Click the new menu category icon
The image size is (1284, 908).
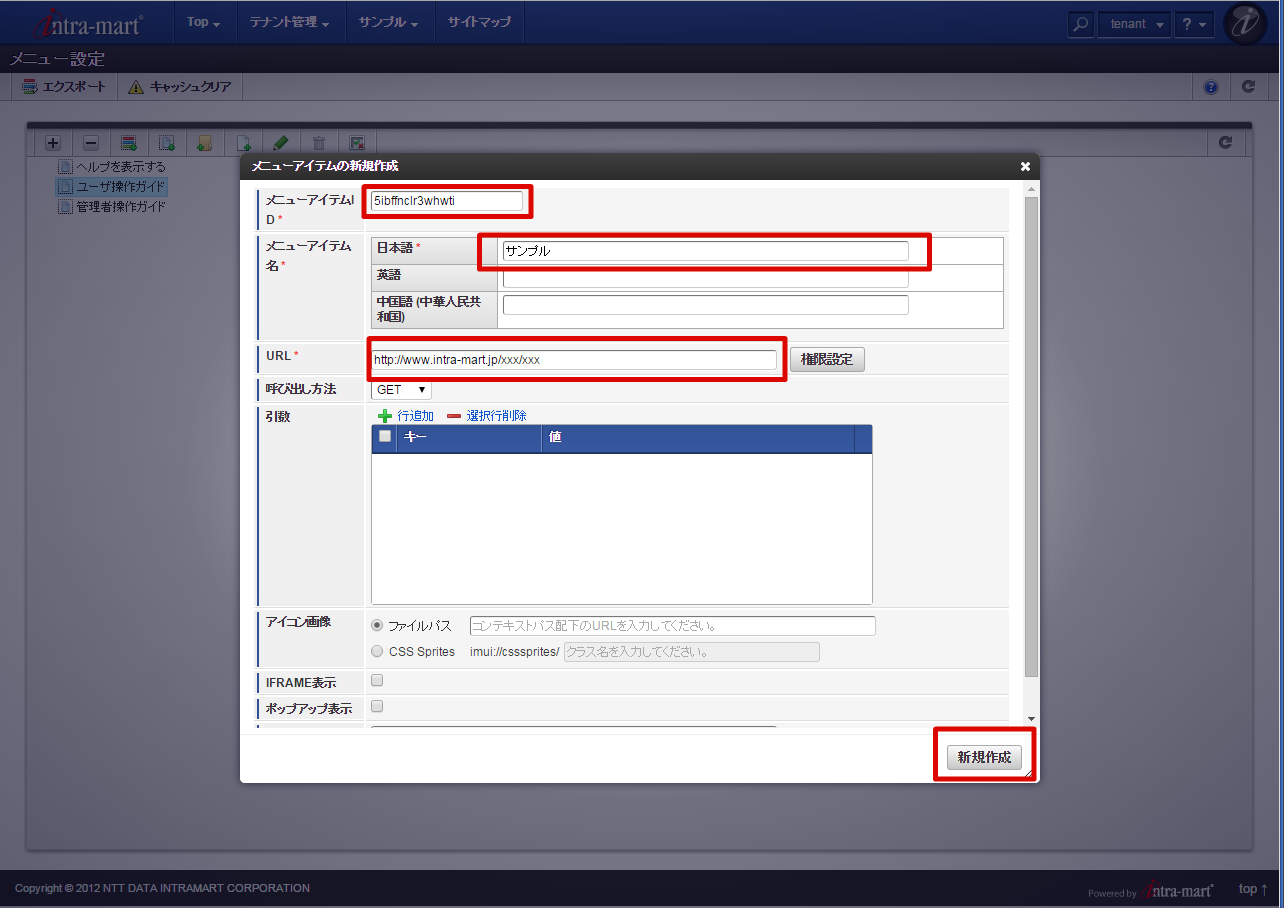(128, 143)
